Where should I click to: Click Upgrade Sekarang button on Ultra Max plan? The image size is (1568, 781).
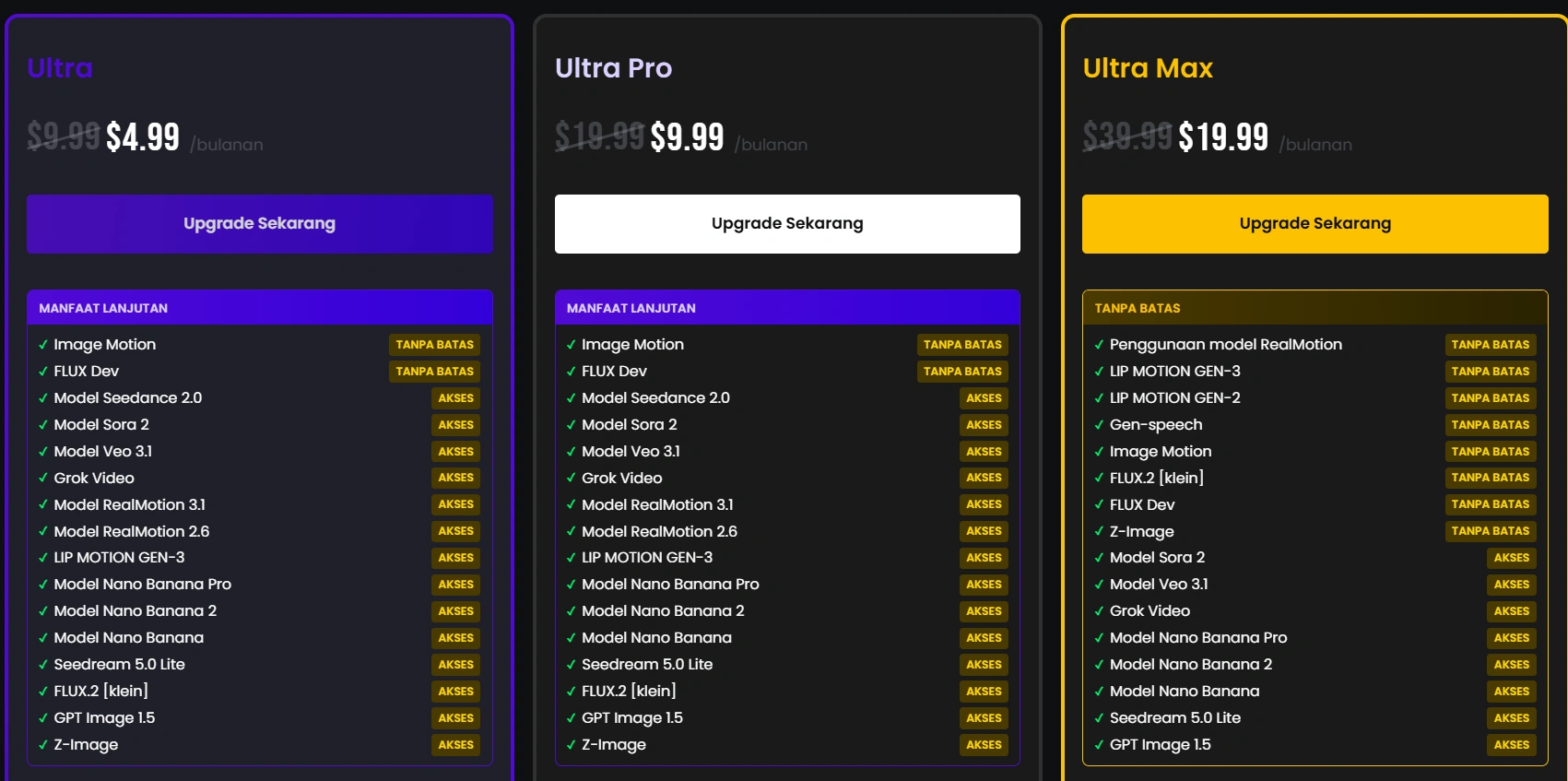[x=1315, y=223]
